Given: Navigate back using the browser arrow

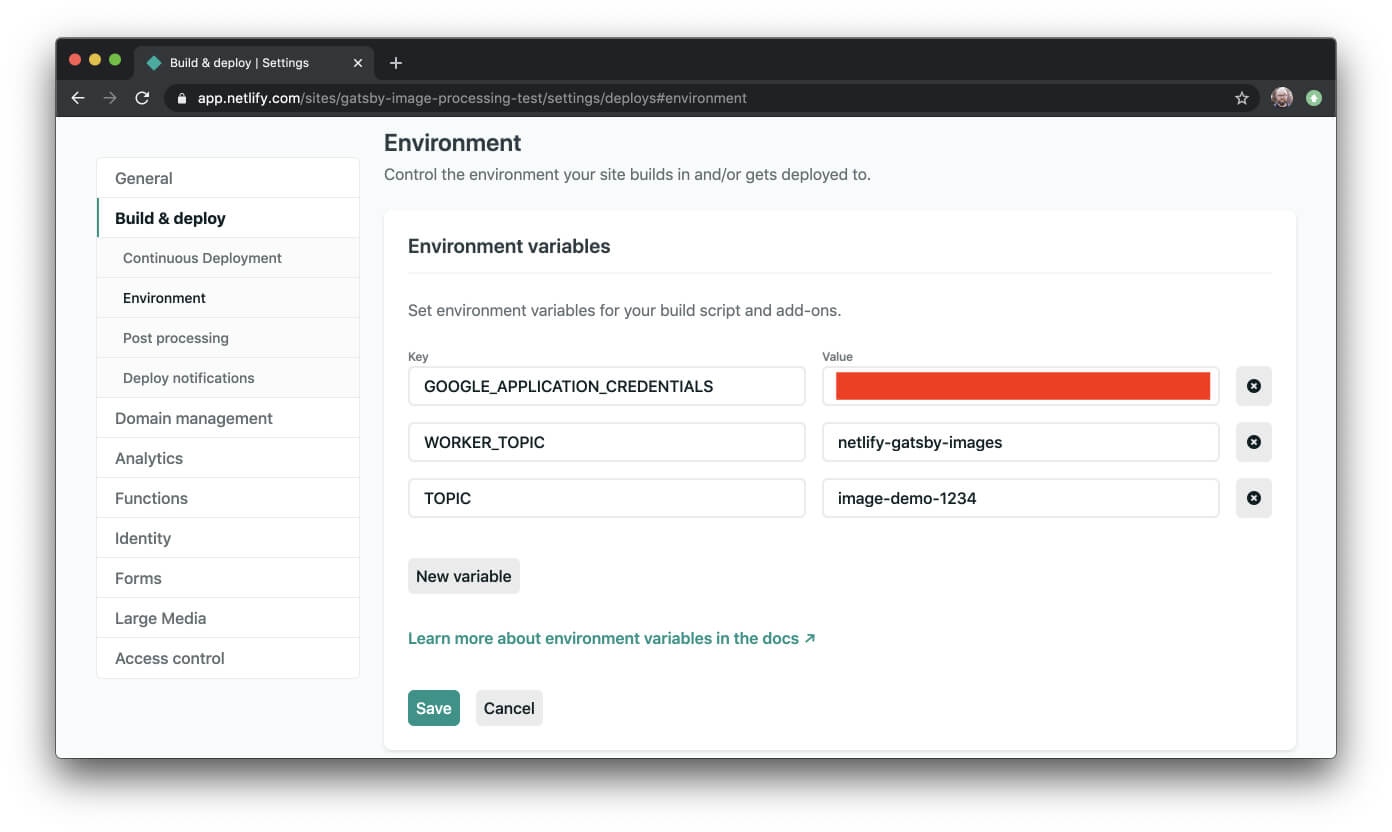Looking at the screenshot, I should point(78,97).
